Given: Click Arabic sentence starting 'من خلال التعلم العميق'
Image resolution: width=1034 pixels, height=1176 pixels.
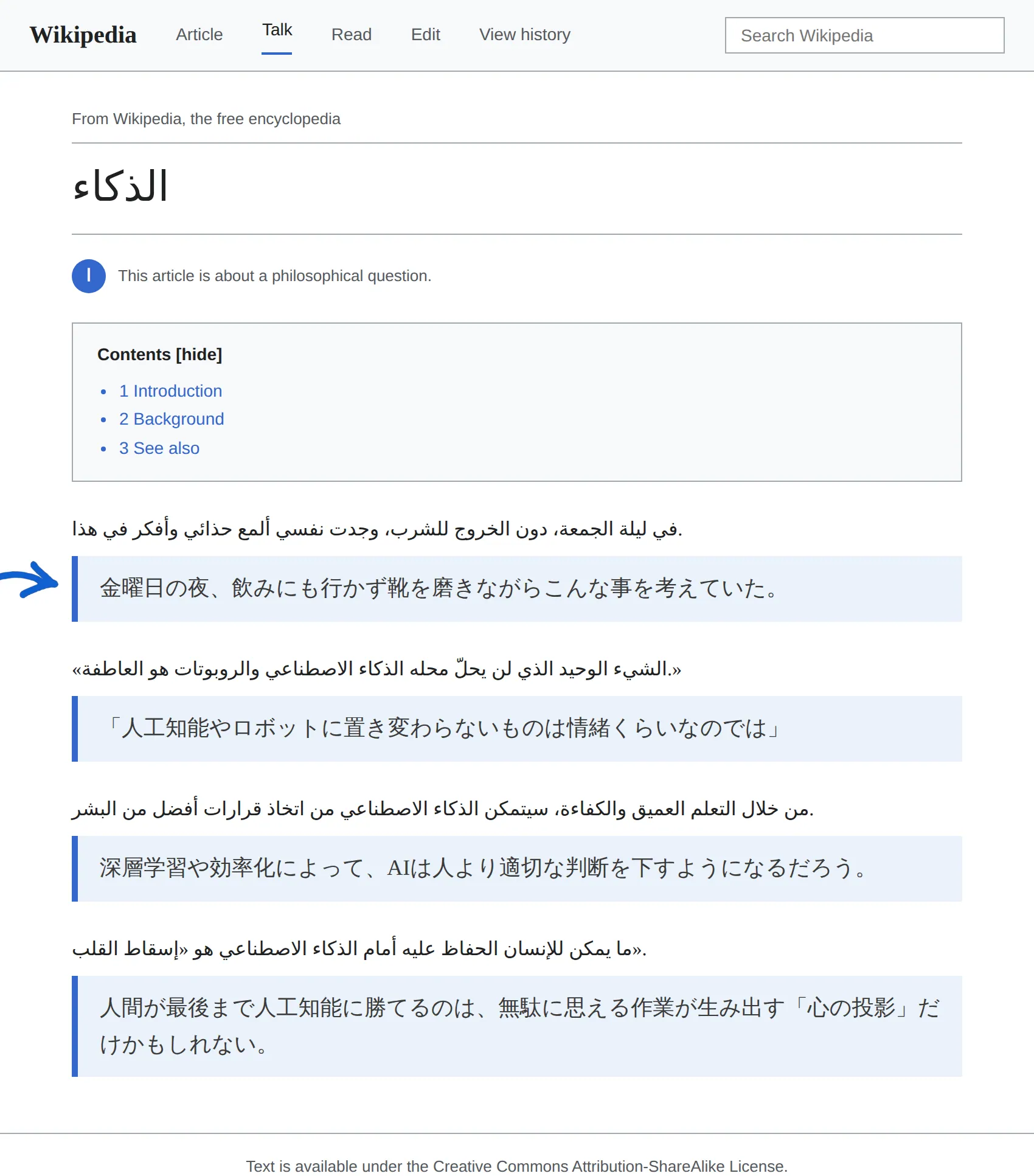Looking at the screenshot, I should (443, 809).
